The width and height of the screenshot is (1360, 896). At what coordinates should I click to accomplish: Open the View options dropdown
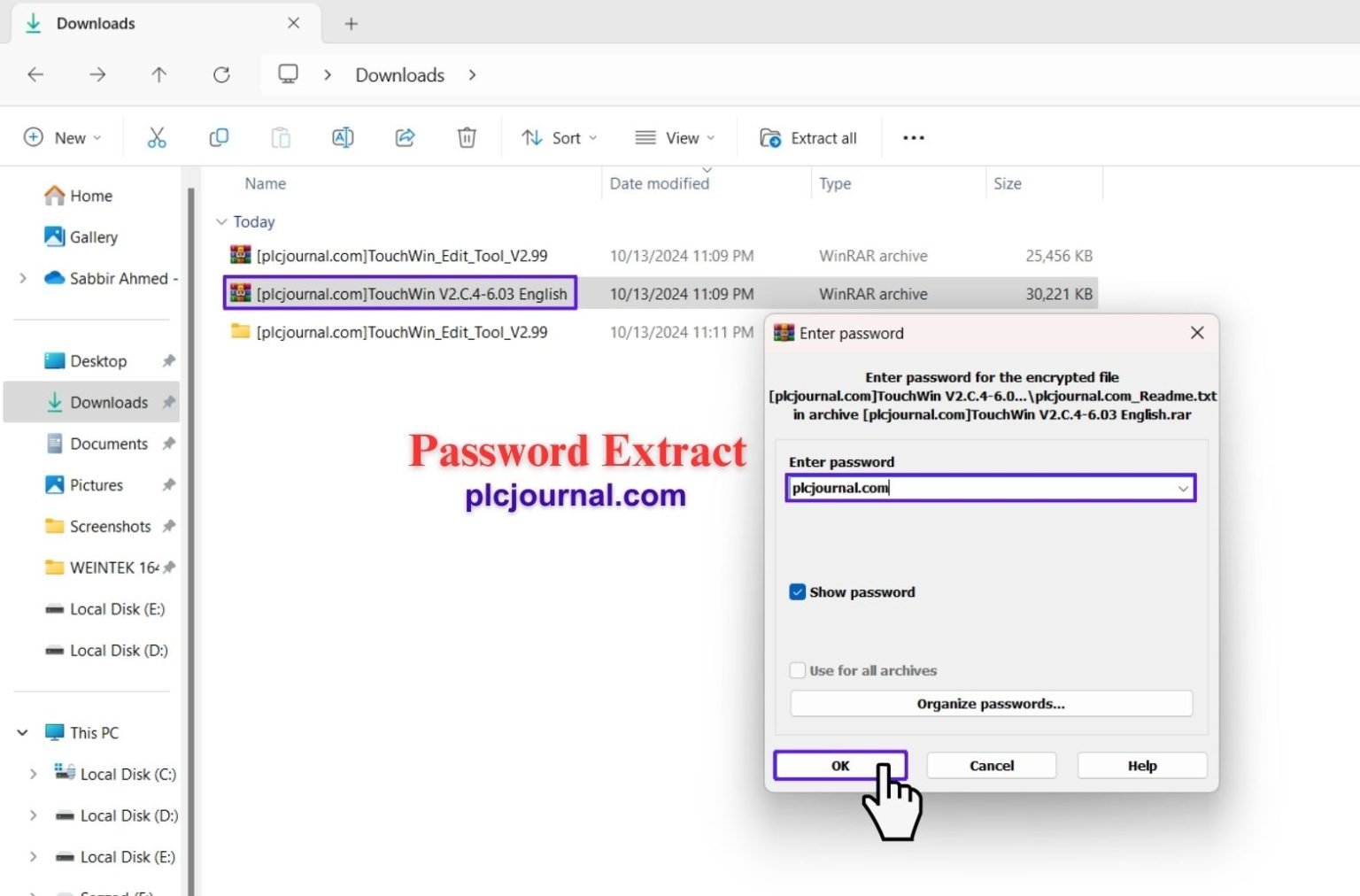(675, 137)
